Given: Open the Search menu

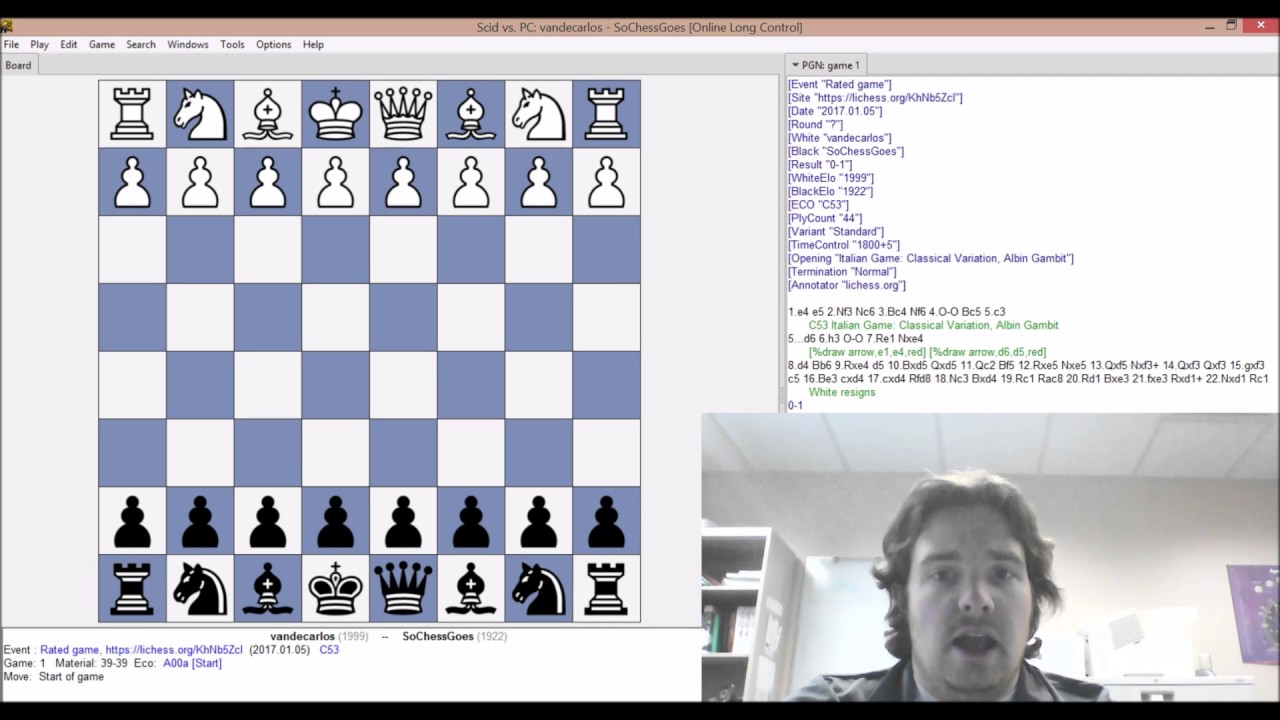Looking at the screenshot, I should point(141,44).
